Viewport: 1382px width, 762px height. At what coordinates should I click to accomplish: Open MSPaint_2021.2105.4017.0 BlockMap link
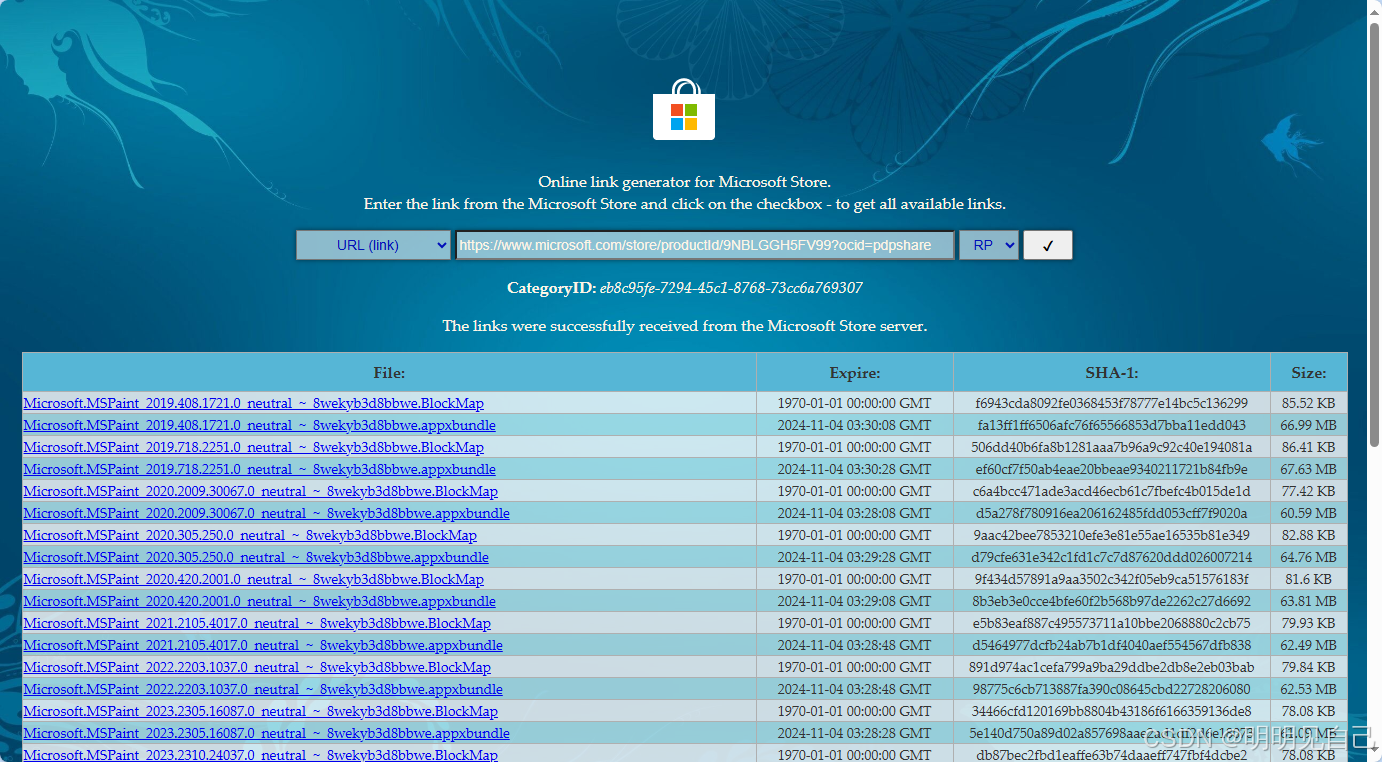pyautogui.click(x=257, y=623)
